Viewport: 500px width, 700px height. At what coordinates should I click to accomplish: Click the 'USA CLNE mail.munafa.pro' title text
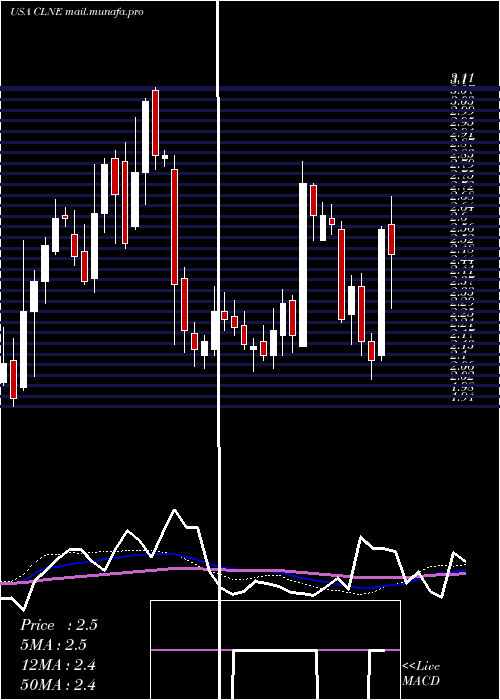point(77,12)
